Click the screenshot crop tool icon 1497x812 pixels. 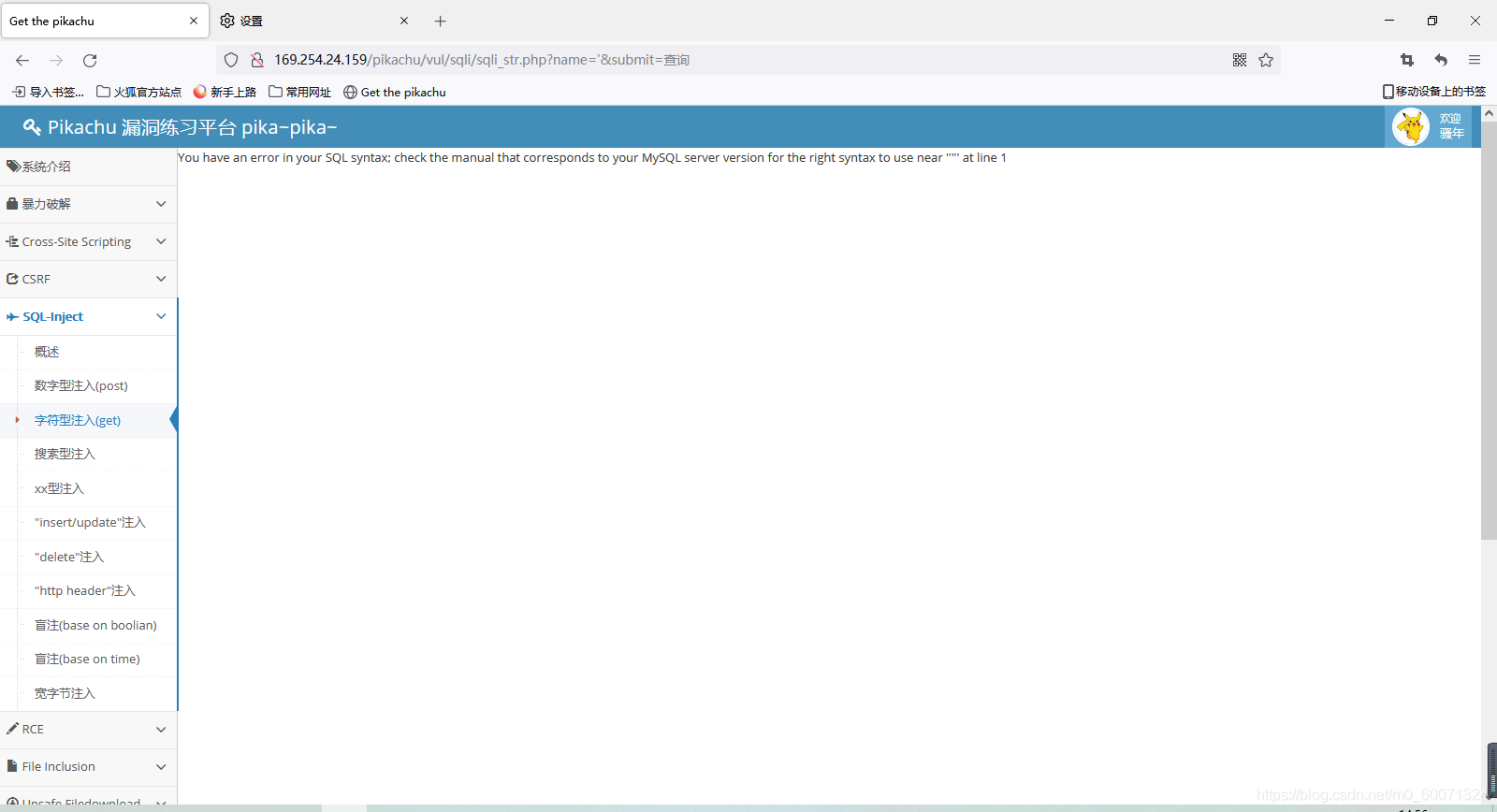[x=1407, y=60]
